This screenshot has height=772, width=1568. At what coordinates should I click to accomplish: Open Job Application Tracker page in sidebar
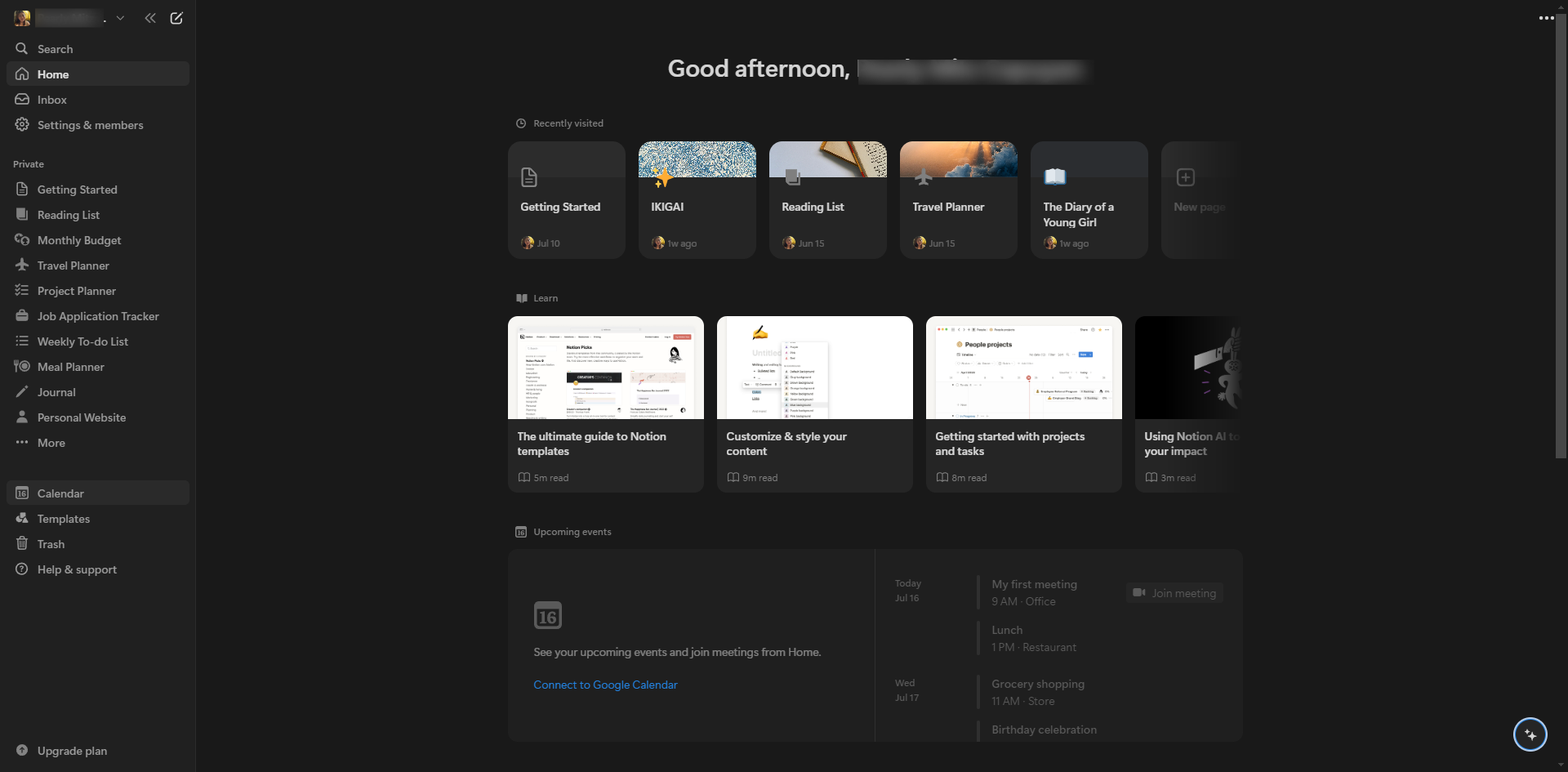(x=98, y=316)
